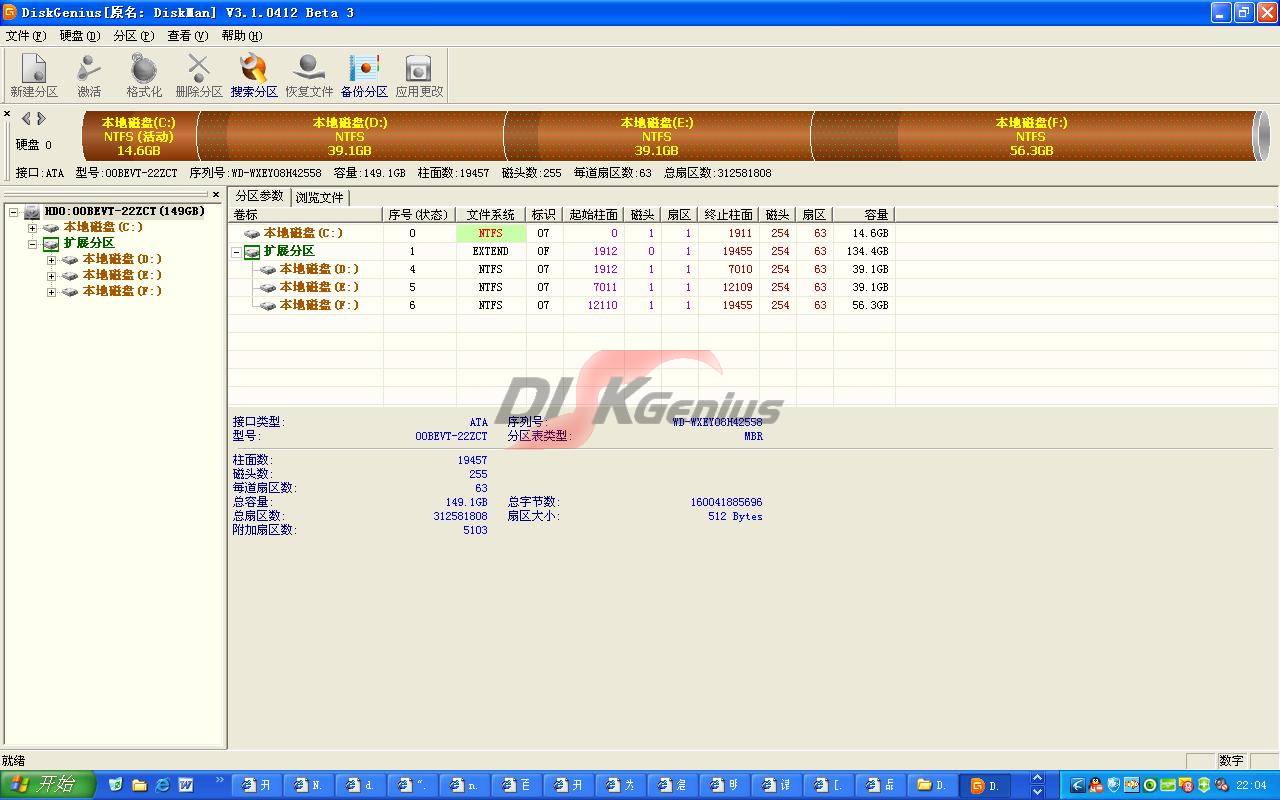Open the 文件(F) menu
The image size is (1280, 800).
[26, 35]
